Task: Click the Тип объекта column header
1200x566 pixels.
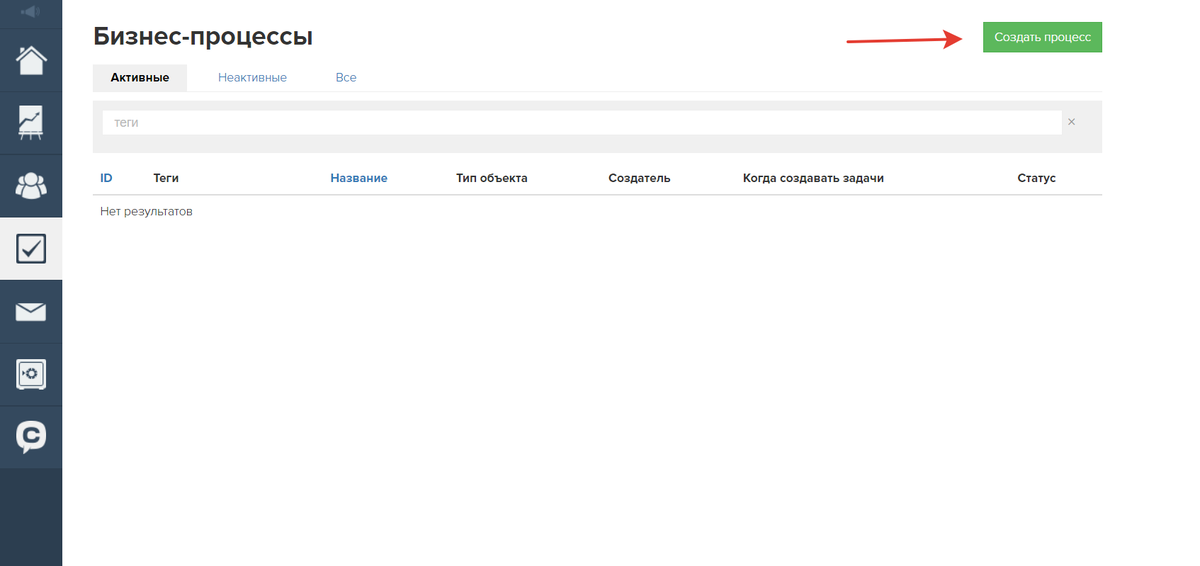Action: coord(491,178)
